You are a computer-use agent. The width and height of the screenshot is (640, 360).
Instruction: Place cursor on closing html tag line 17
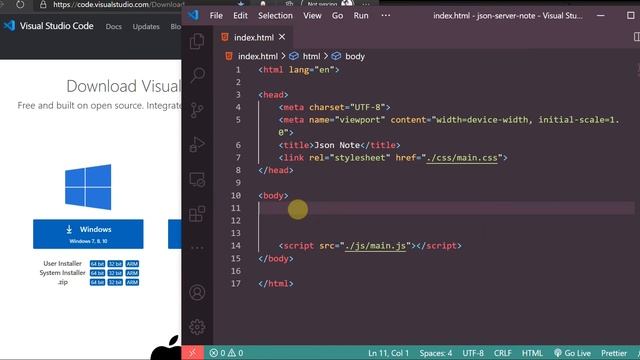(x=276, y=284)
